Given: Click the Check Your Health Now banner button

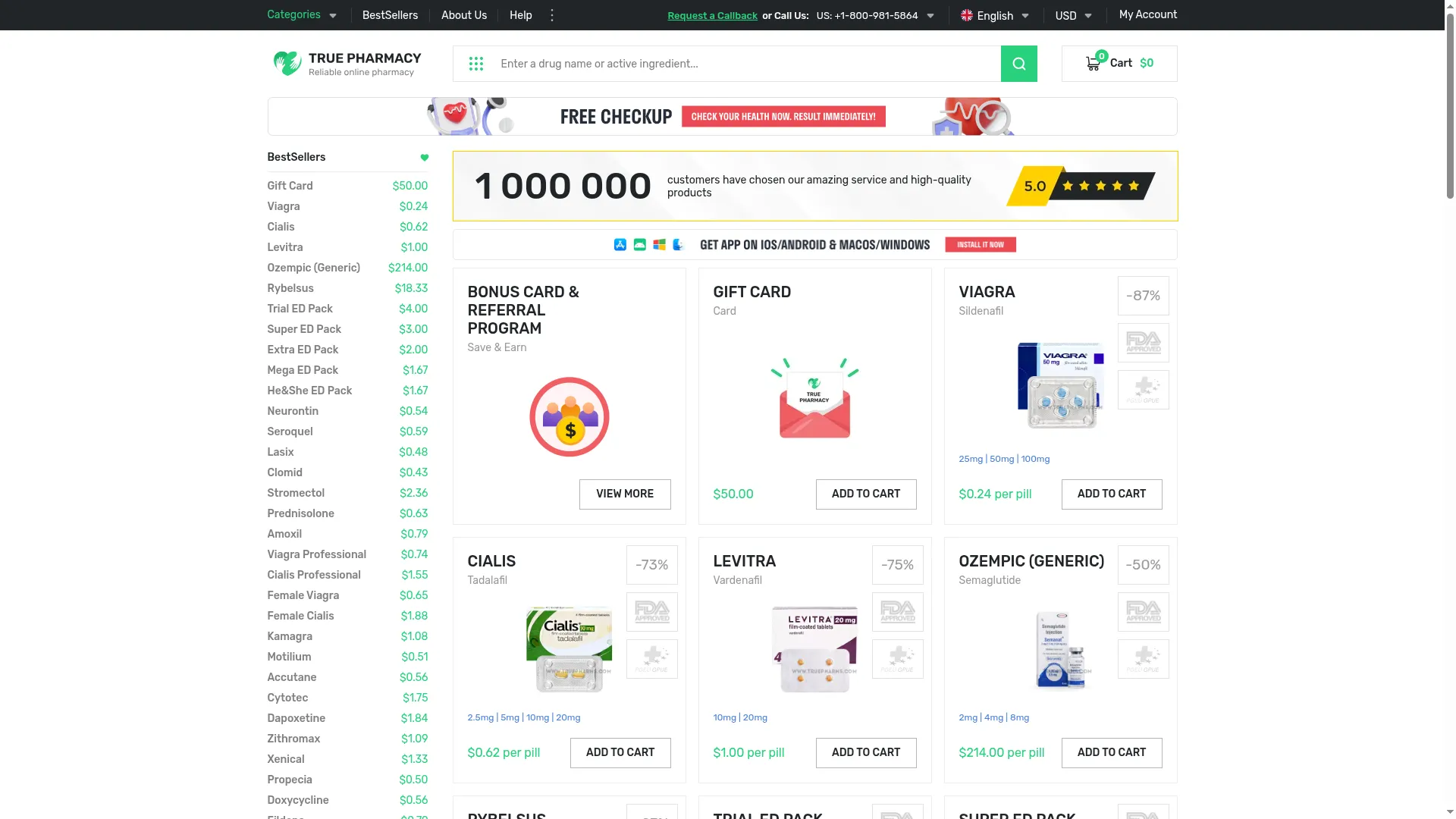Looking at the screenshot, I should (x=783, y=117).
